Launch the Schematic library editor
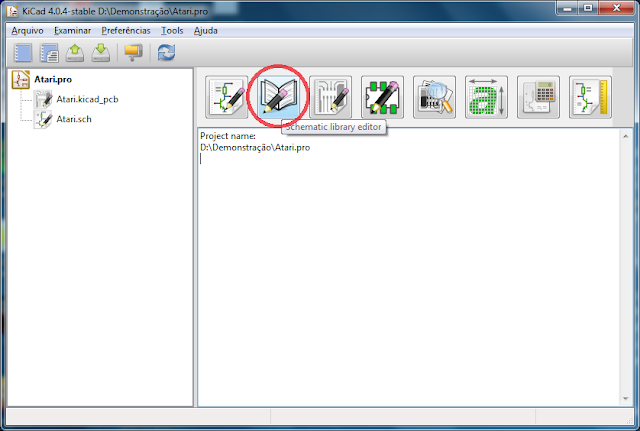 [278, 97]
